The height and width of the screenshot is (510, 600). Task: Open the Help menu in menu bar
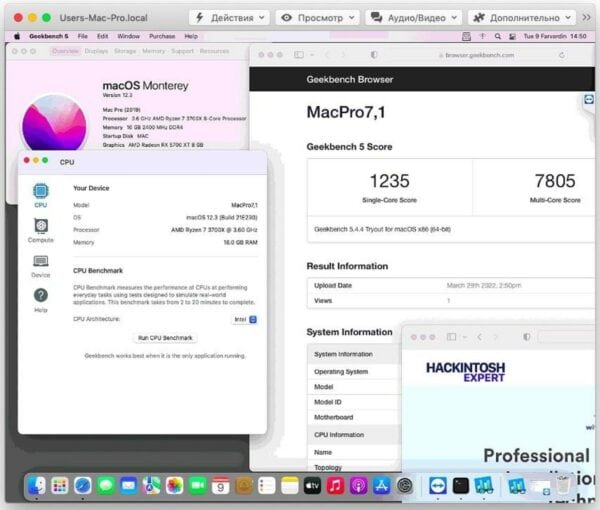191,36
